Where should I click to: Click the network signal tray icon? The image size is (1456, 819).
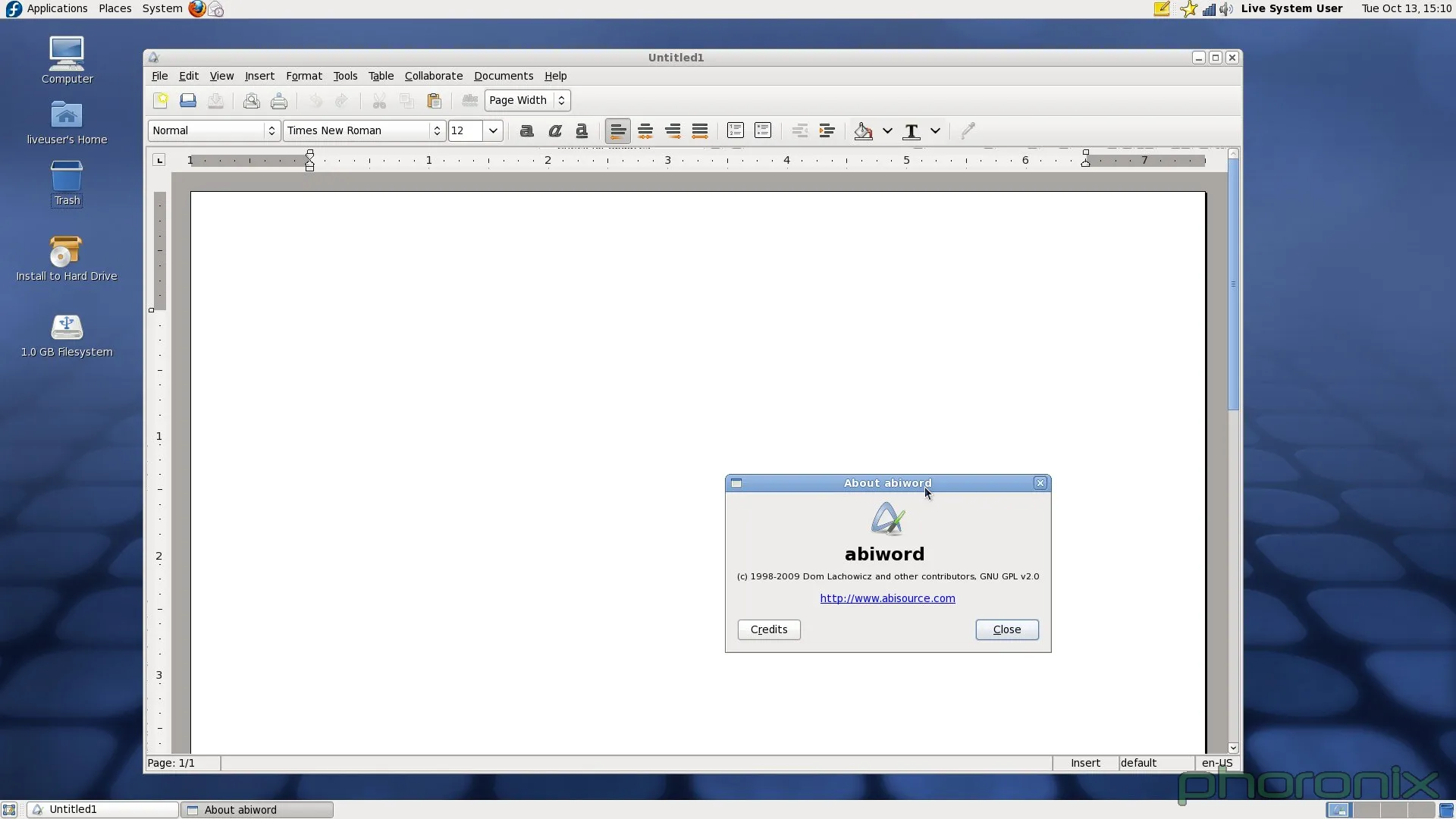click(x=1209, y=9)
